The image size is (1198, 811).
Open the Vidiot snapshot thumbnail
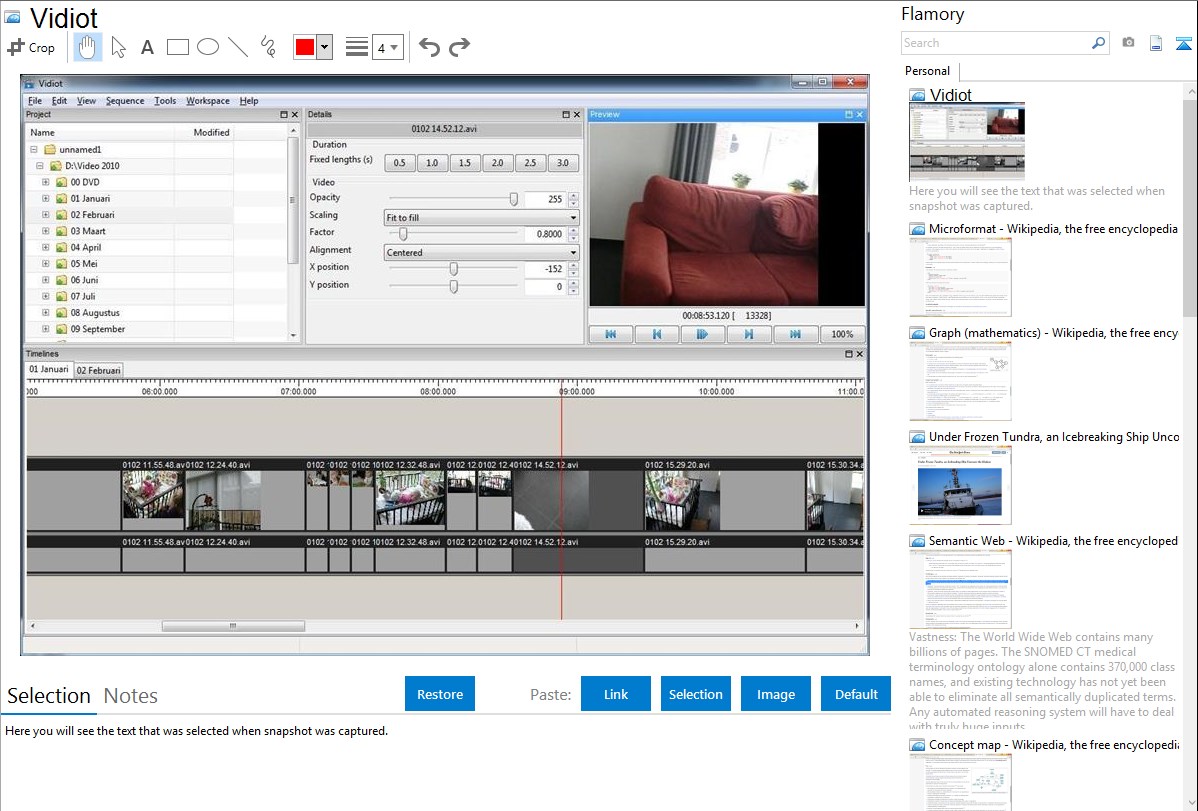click(x=966, y=142)
